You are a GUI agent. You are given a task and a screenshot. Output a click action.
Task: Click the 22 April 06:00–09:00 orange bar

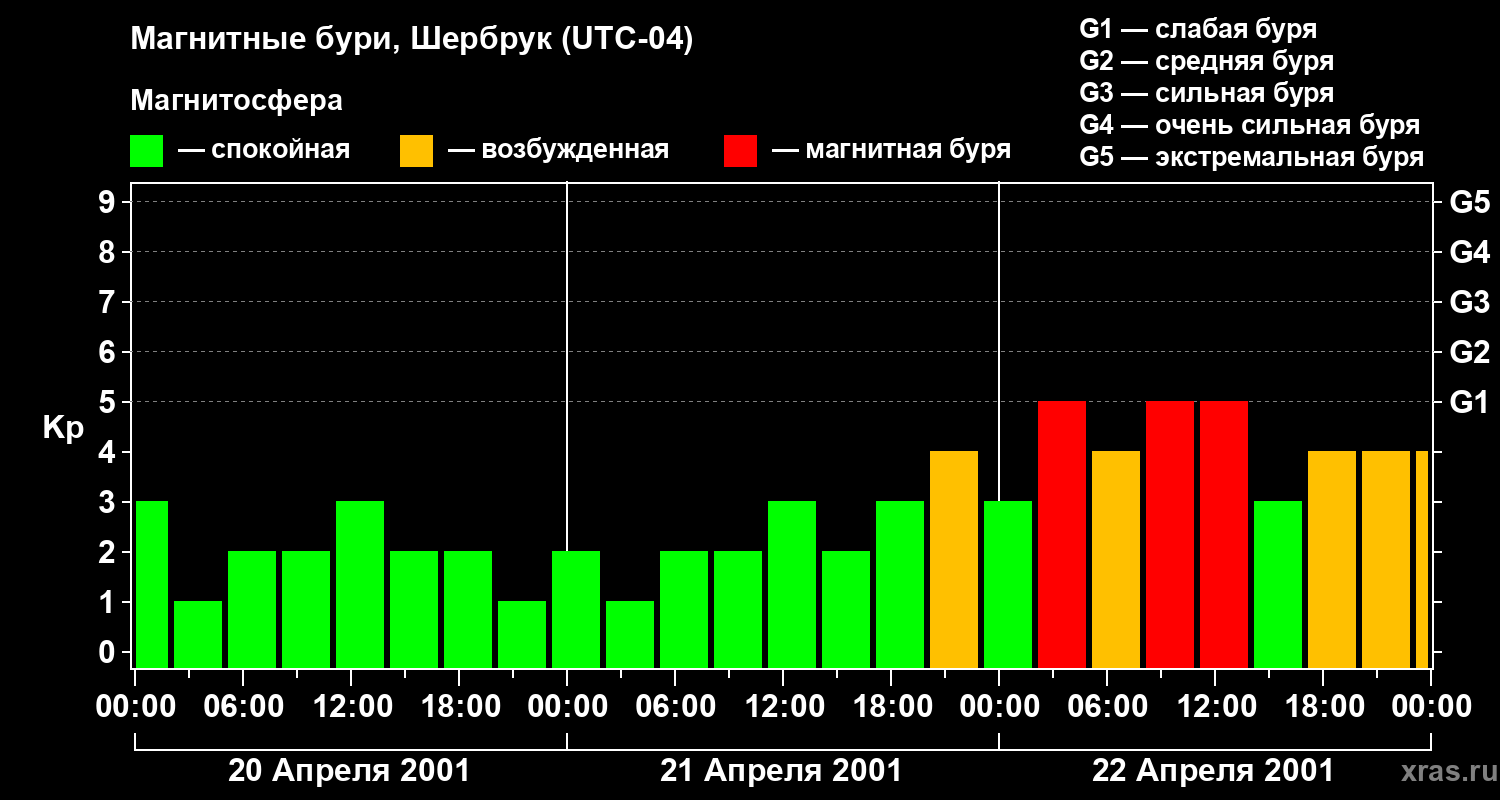(1116, 559)
